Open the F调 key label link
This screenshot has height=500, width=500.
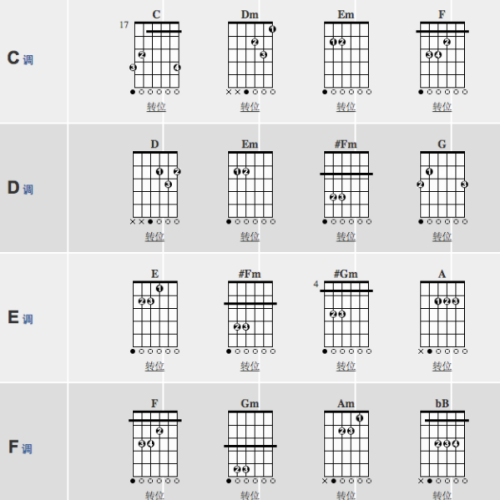tap(20, 447)
